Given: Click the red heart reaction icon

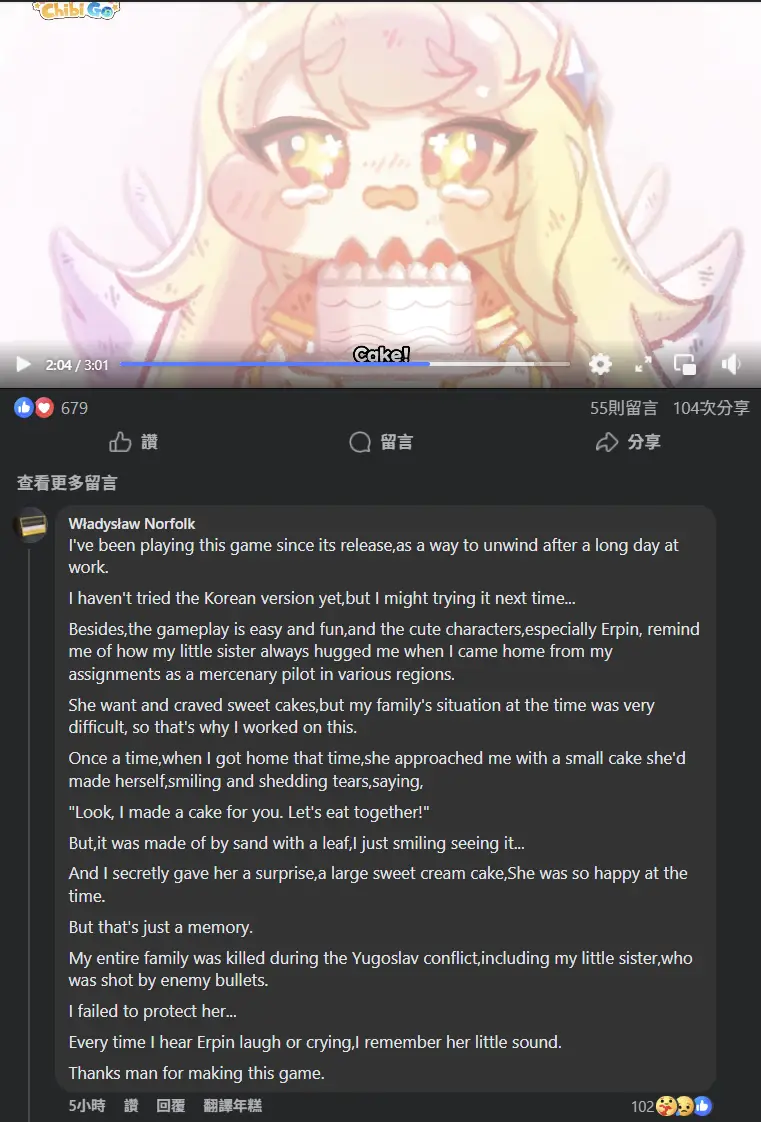Looking at the screenshot, I should [44, 408].
